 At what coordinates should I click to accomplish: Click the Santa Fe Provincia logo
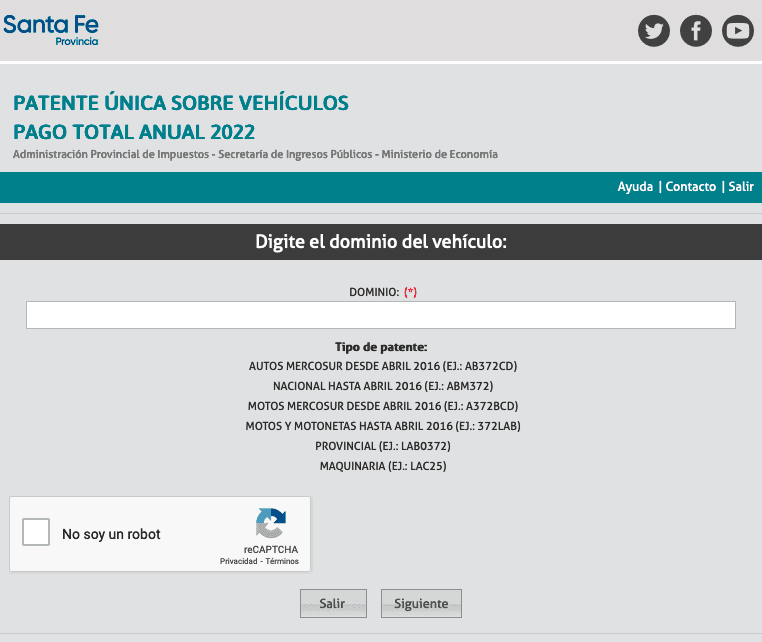pyautogui.click(x=51, y=27)
